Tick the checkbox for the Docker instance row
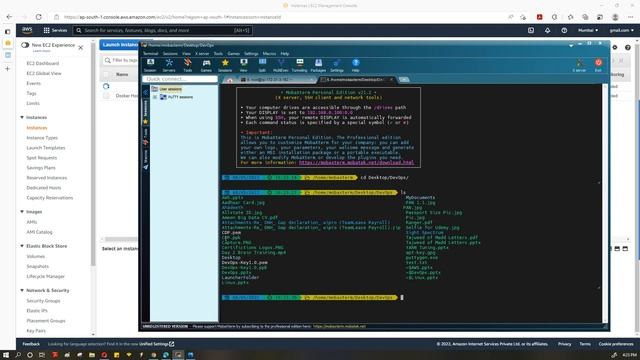This screenshot has width=640, height=360. (106, 96)
